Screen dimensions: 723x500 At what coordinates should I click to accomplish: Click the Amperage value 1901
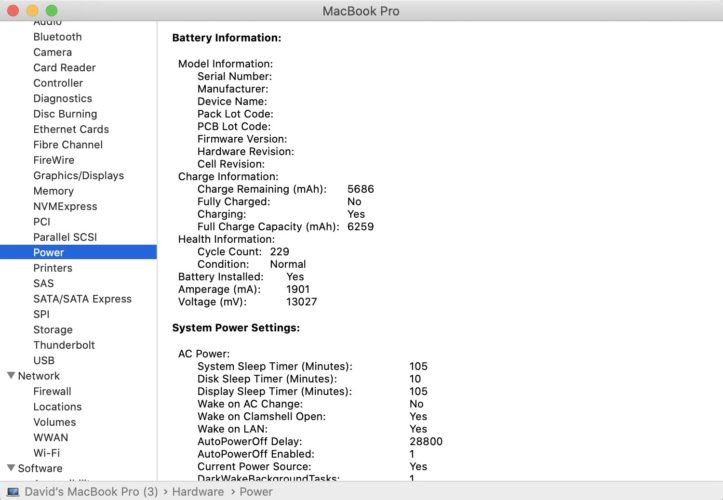click(x=298, y=289)
